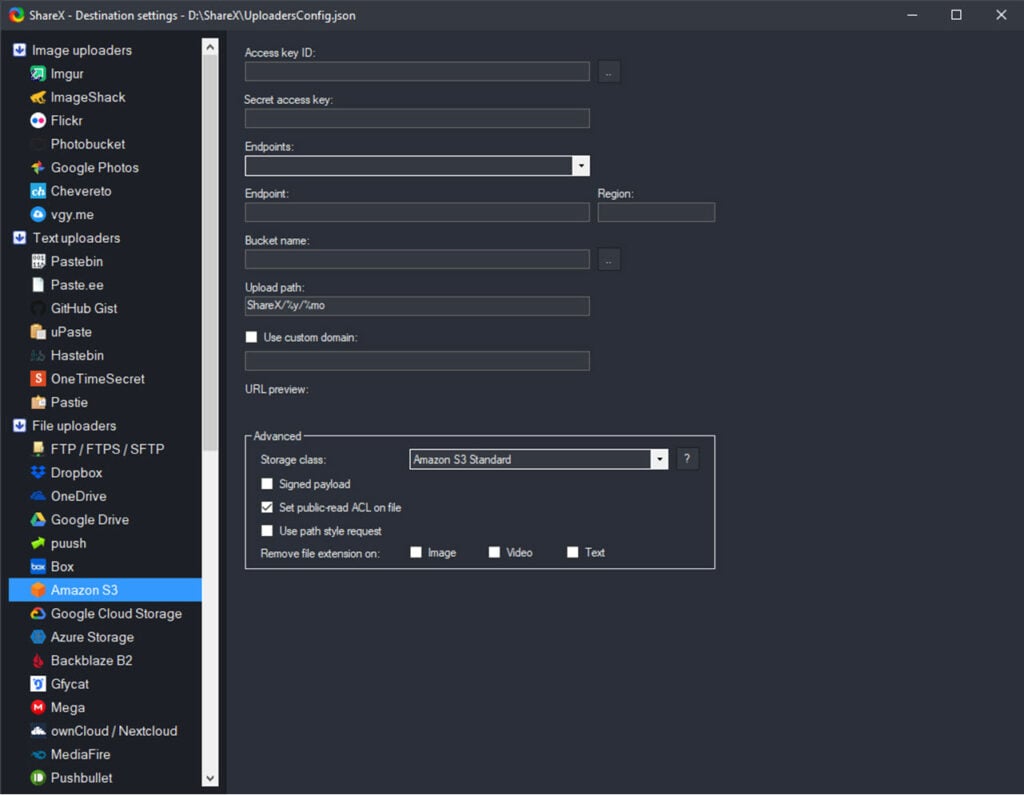Viewport: 1024px width, 795px height.
Task: Click the sidebar scroll down arrow
Action: [210, 779]
